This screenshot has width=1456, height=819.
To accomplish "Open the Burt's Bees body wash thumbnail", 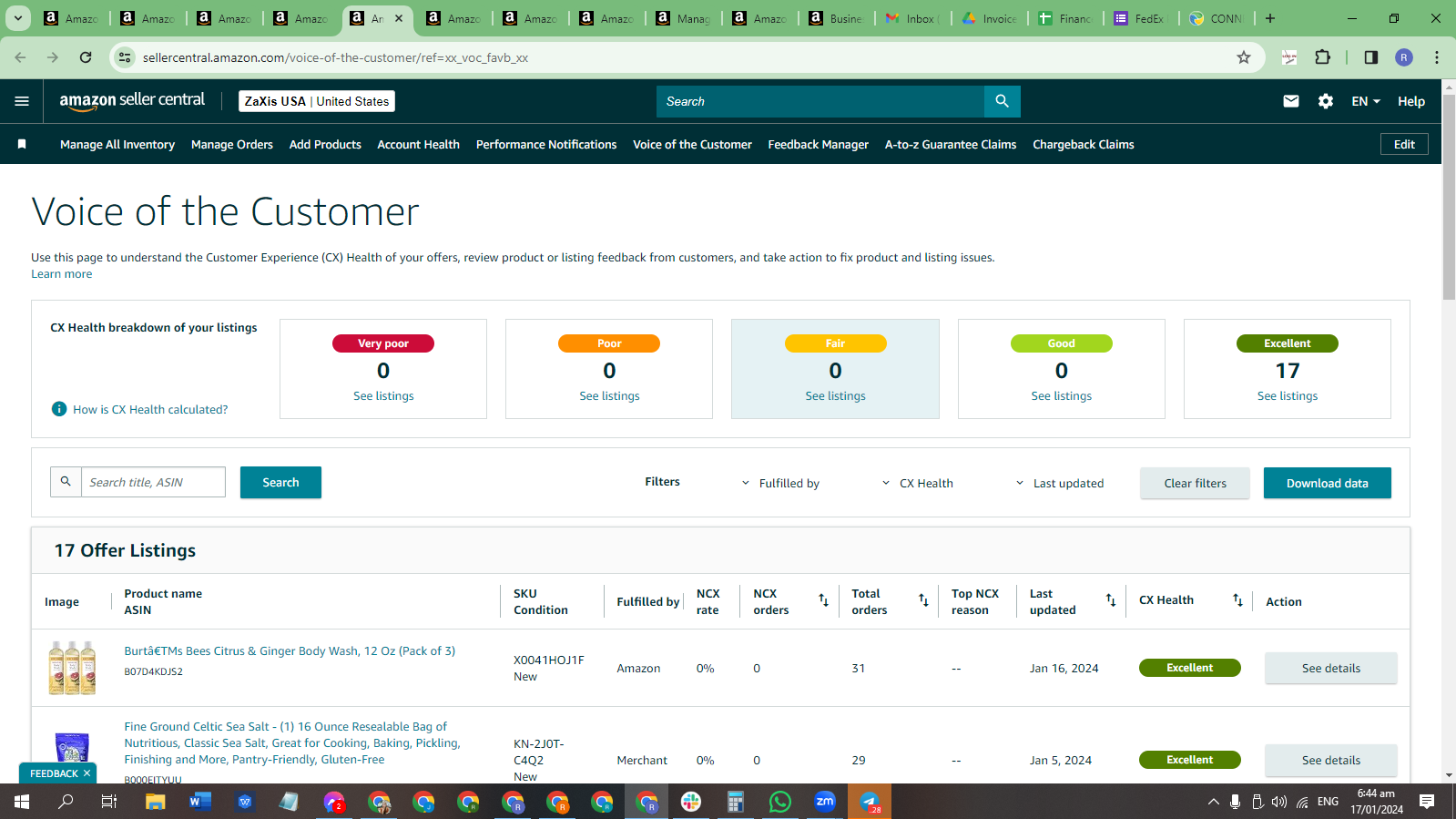I will pos(72,668).
